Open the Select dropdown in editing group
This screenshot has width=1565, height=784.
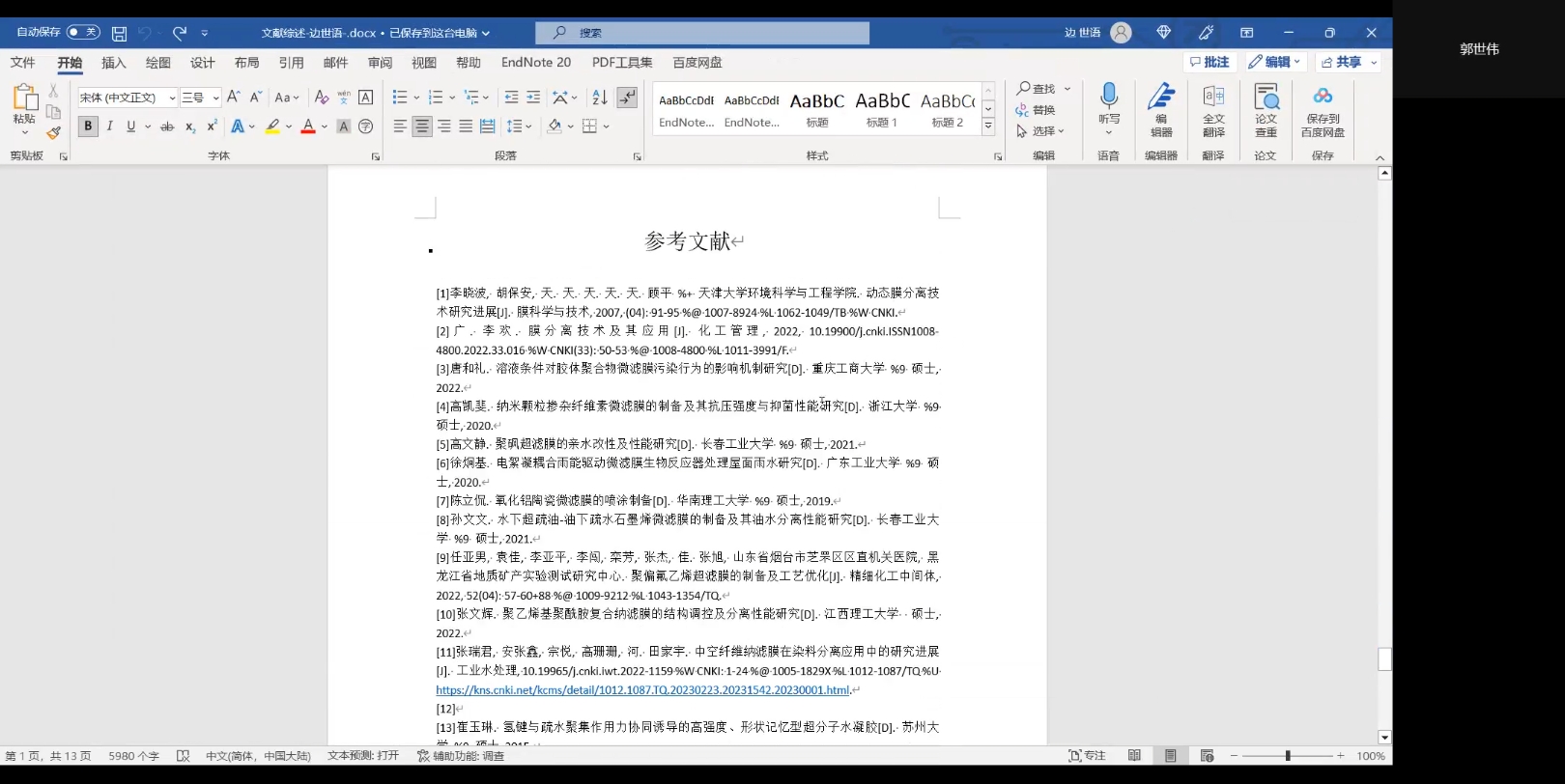pyautogui.click(x=1039, y=131)
